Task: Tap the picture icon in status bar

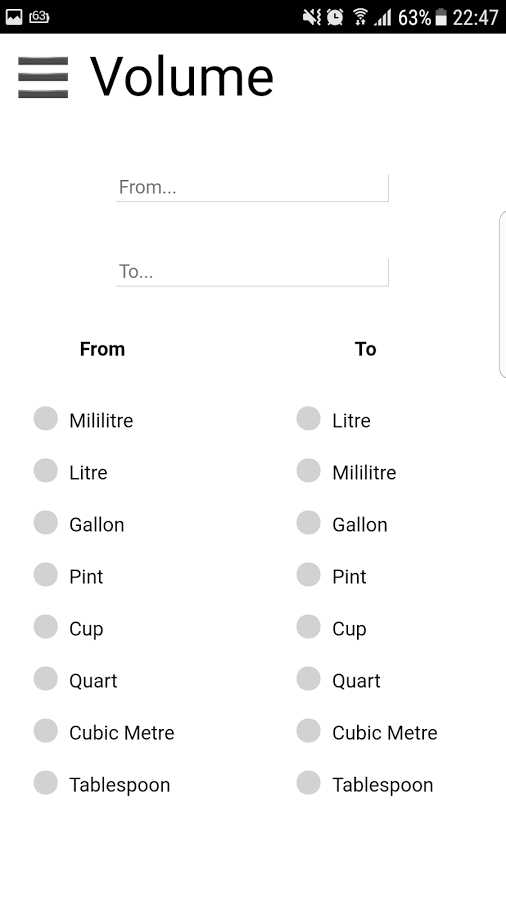Action: (14, 17)
